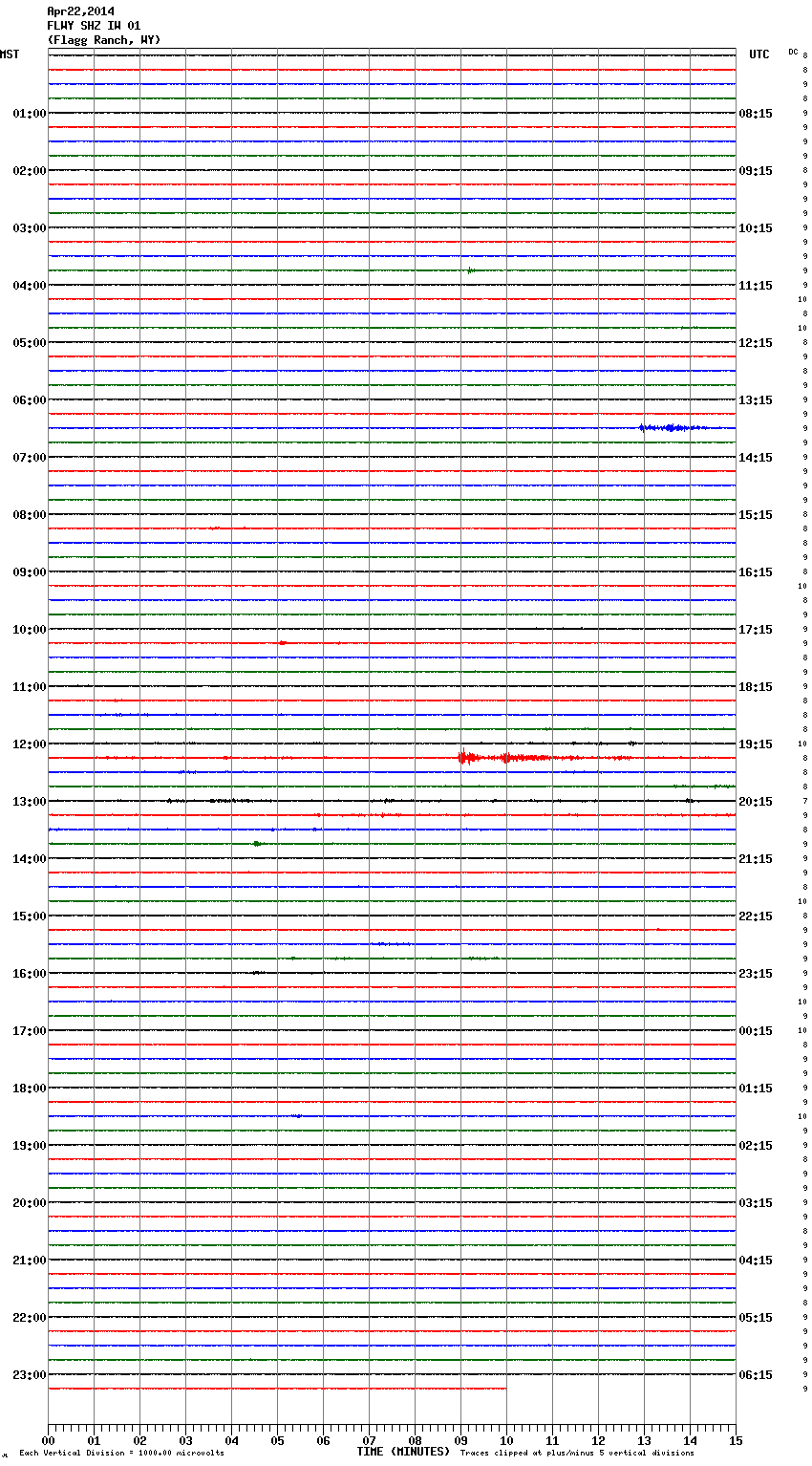
Task: Select the 22:00 MST time label
Action: (x=30, y=1318)
